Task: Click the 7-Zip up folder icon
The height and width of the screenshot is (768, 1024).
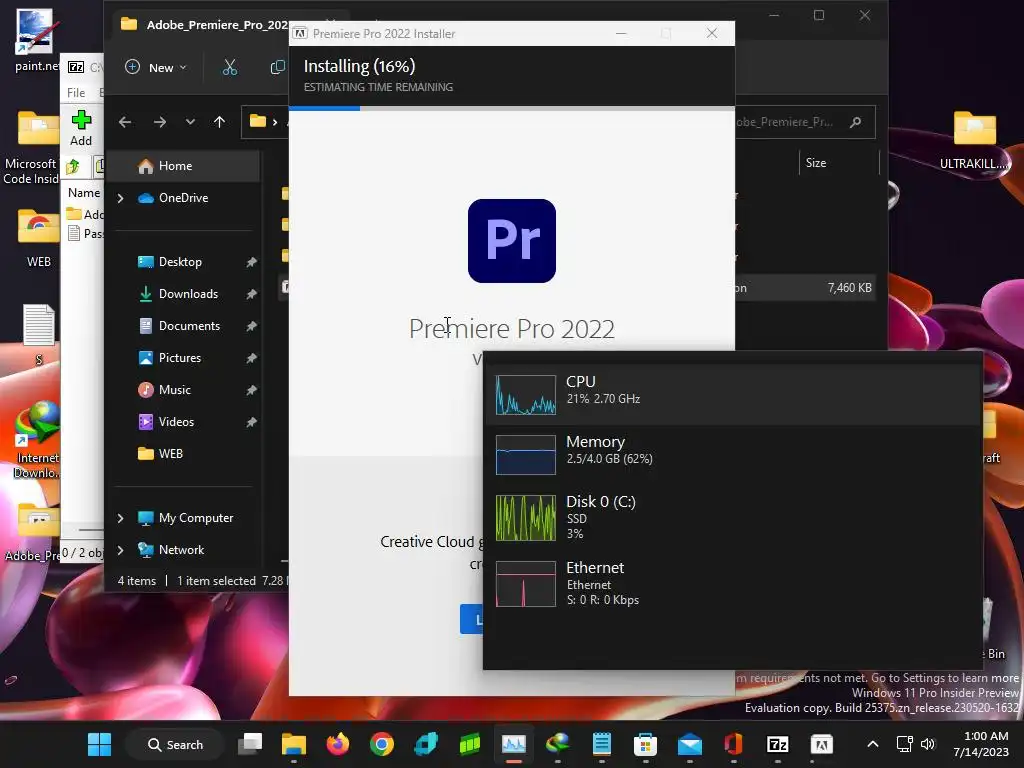Action: (x=72, y=167)
